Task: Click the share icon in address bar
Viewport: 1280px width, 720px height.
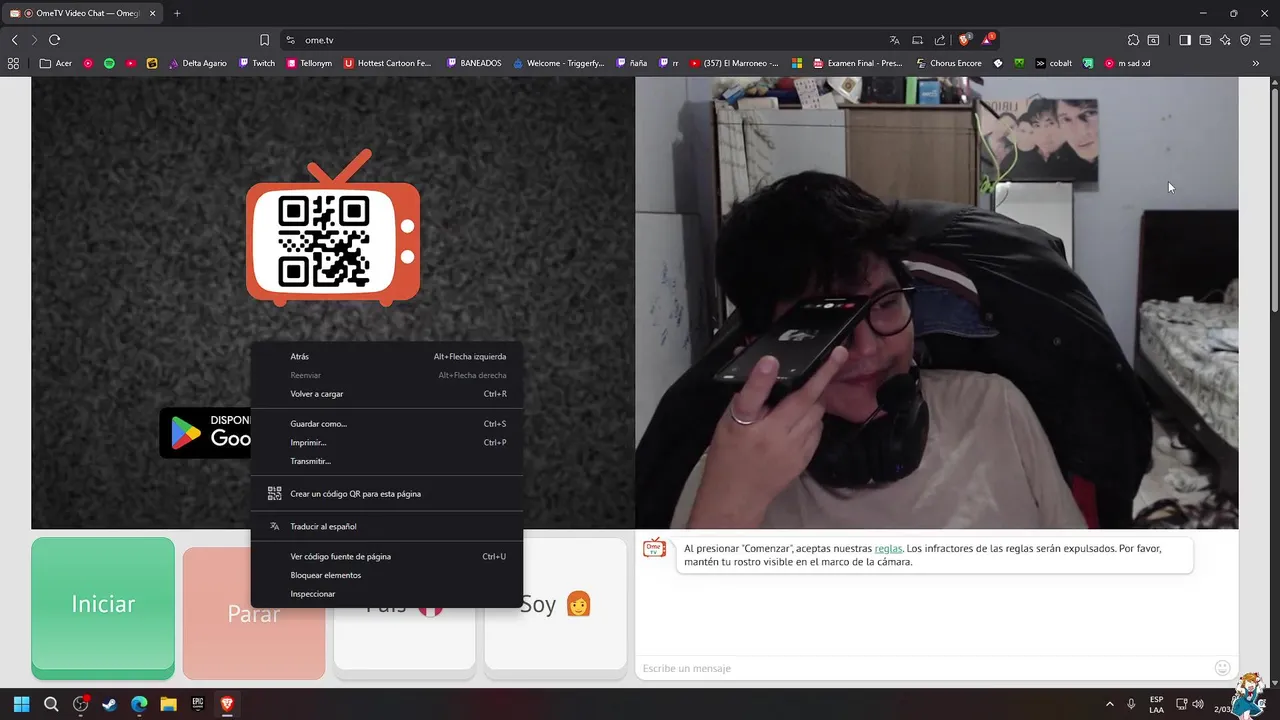Action: click(940, 40)
